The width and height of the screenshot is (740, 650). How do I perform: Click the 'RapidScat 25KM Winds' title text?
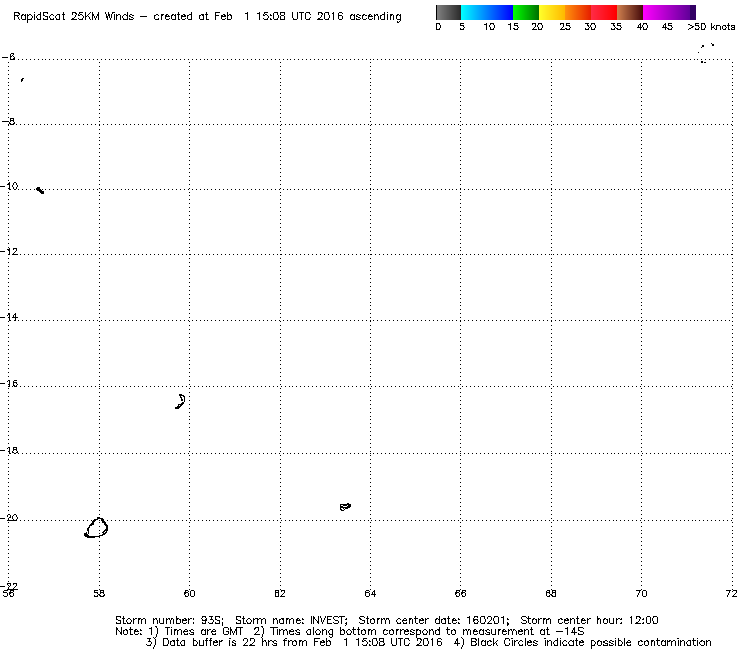[x=74, y=17]
